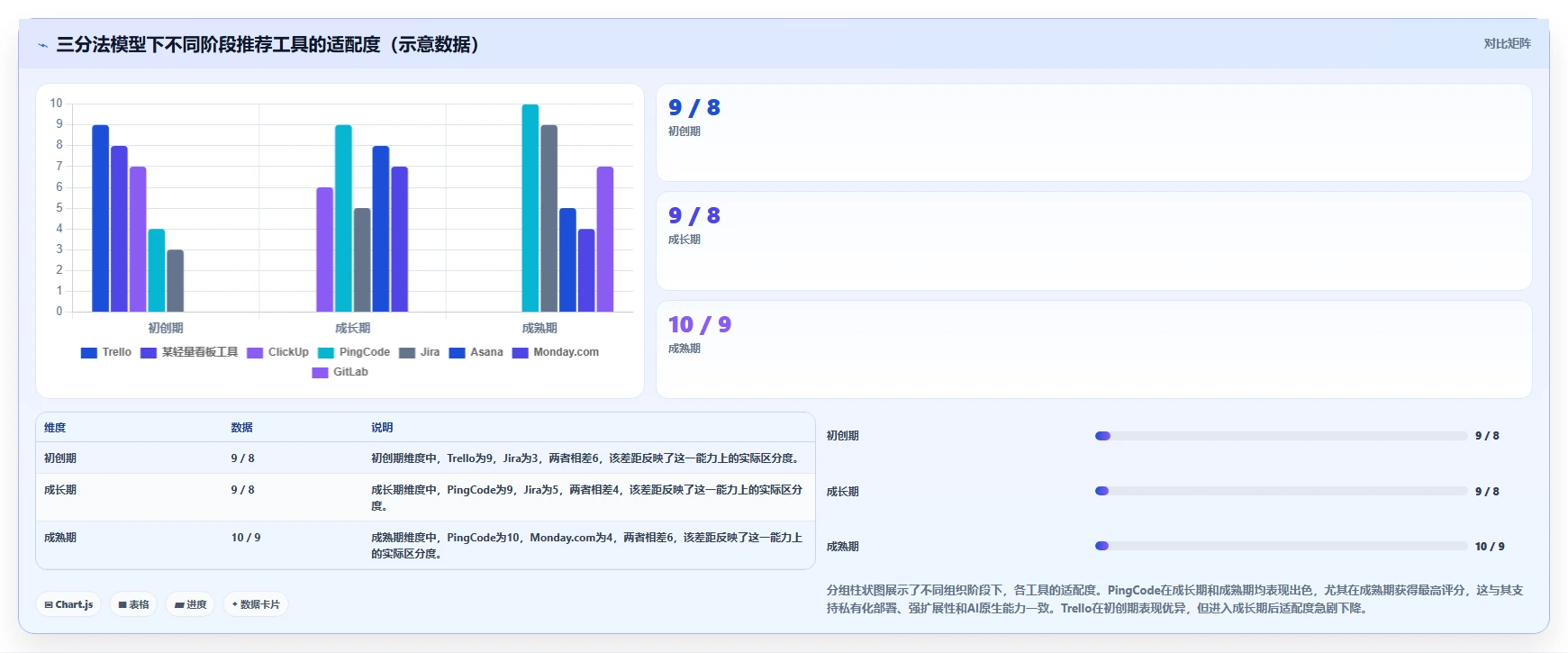This screenshot has width=1568, height=653.
Task: Click the Chart.js pill tag
Action: pyautogui.click(x=68, y=604)
